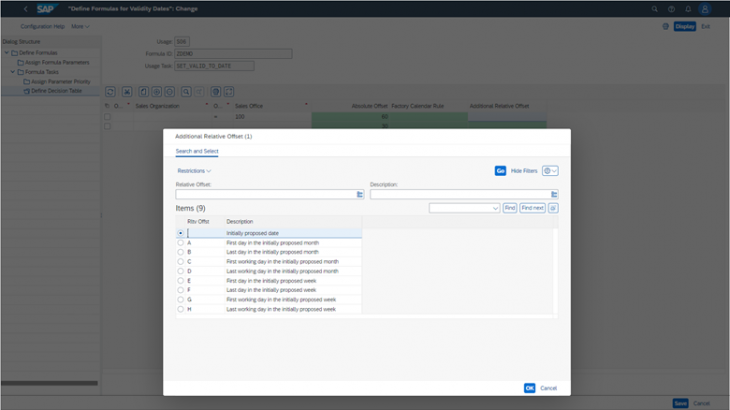Select Assign Parameter Priority in tree
Image resolution: width=730 pixels, height=410 pixels.
pos(61,81)
